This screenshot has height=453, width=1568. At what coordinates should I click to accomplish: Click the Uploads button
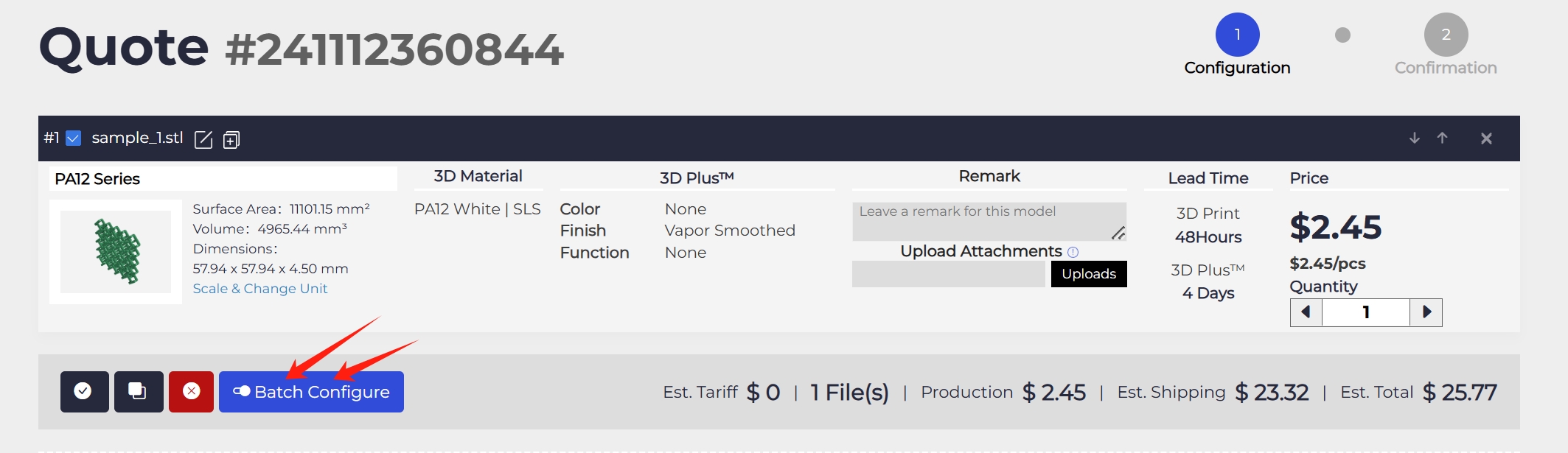1088,274
